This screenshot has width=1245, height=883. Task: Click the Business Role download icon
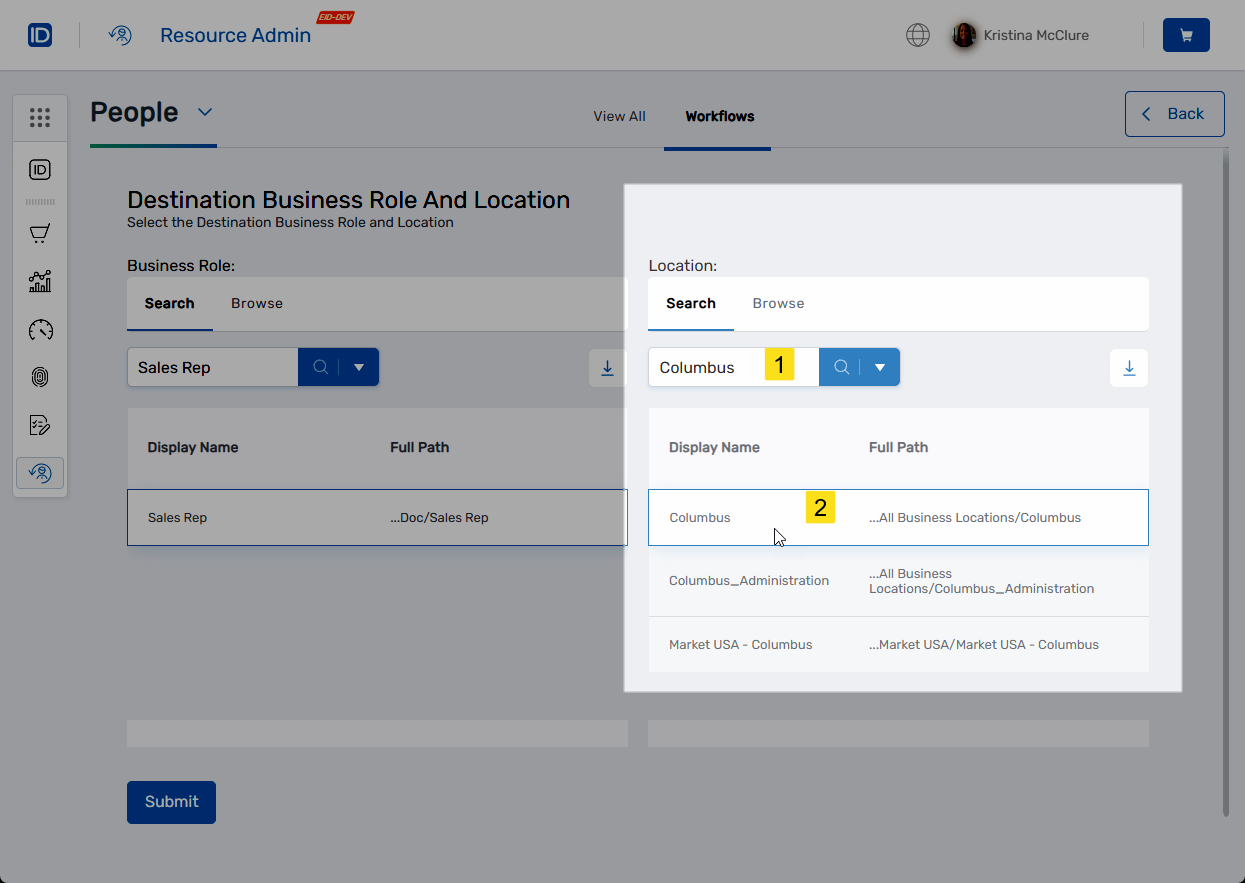(607, 368)
